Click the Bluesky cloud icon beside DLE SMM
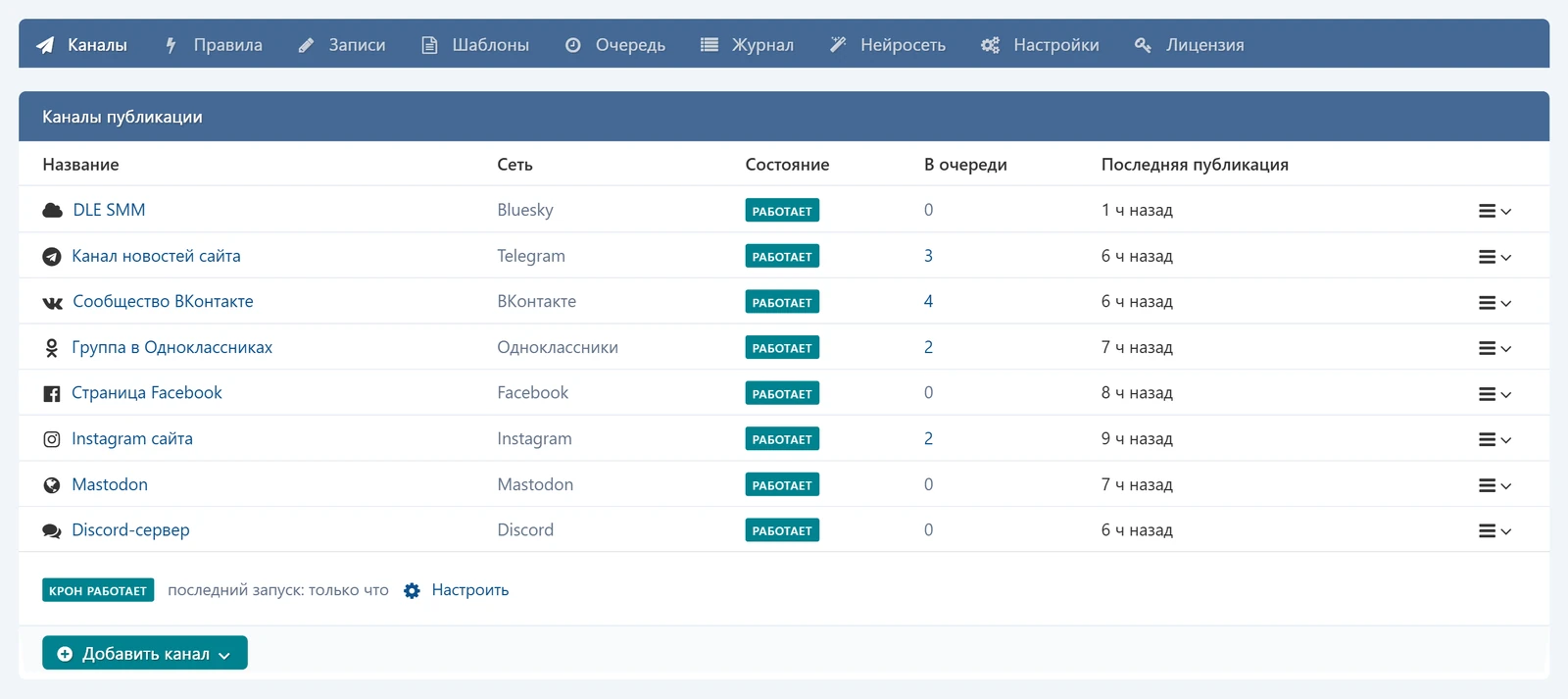This screenshot has height=699, width=1568. click(52, 210)
